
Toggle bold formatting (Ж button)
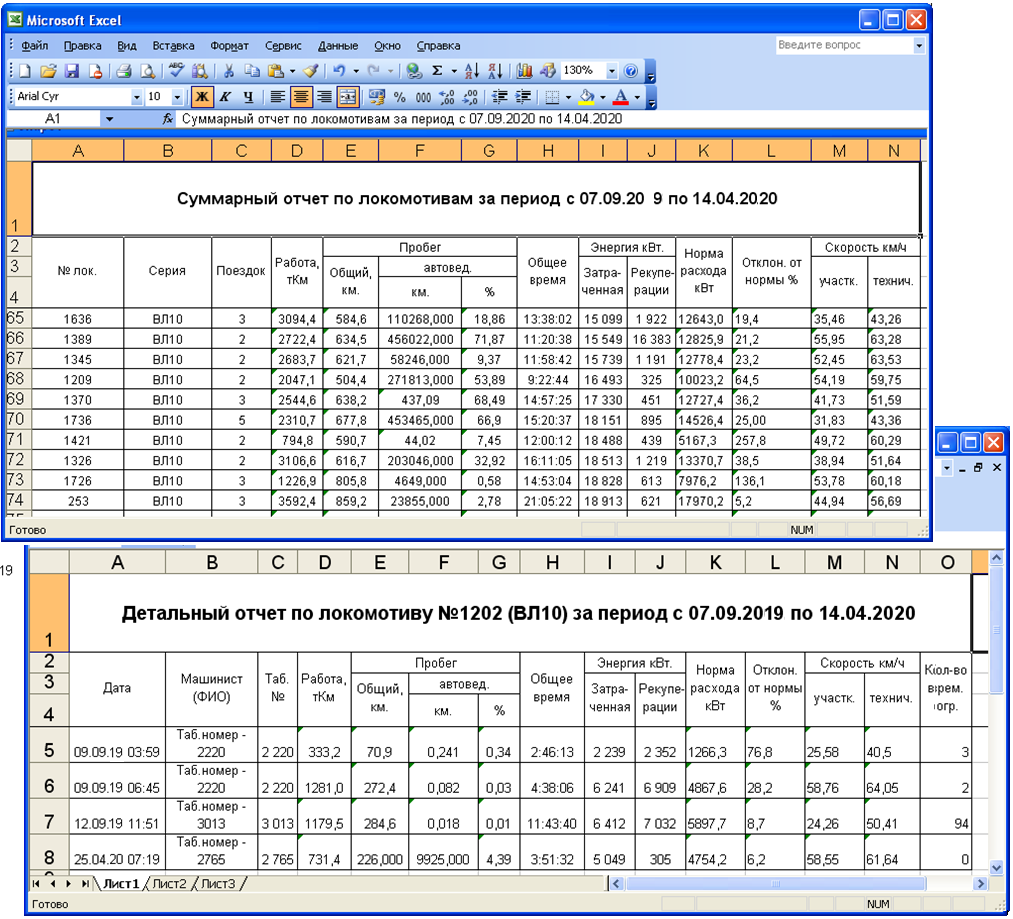point(201,97)
